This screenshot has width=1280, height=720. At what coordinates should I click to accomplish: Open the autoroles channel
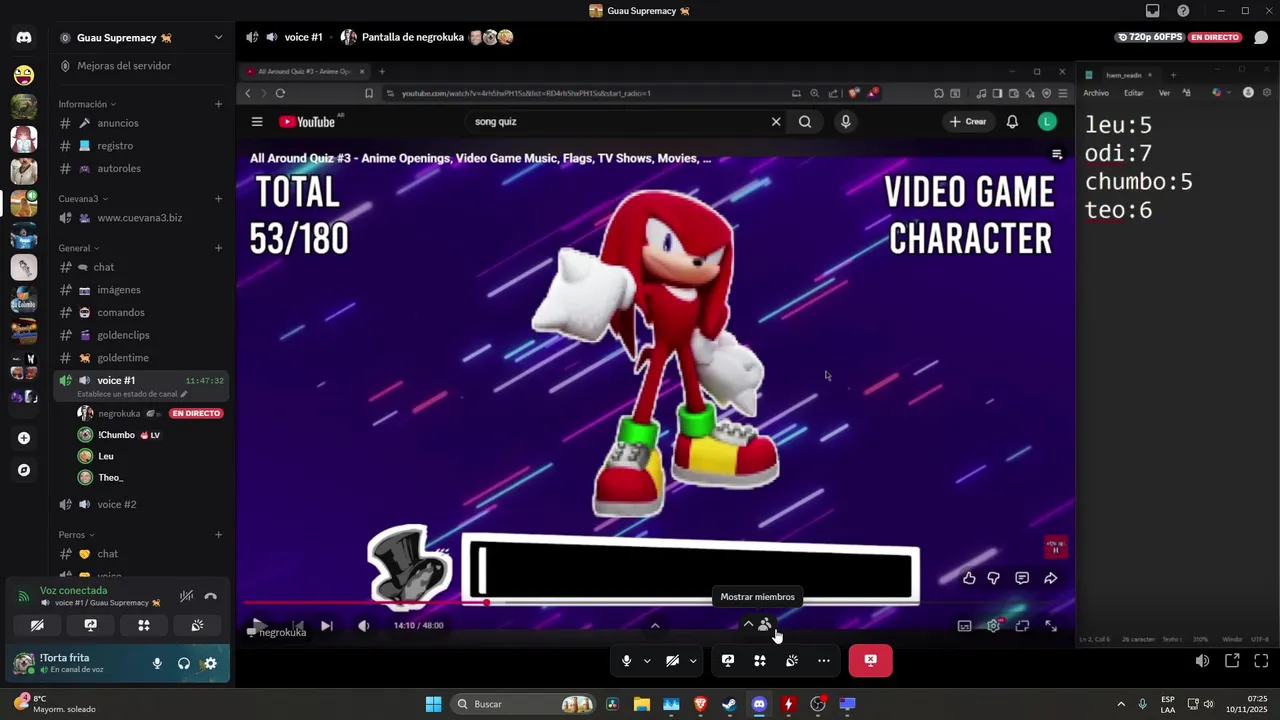140,169
